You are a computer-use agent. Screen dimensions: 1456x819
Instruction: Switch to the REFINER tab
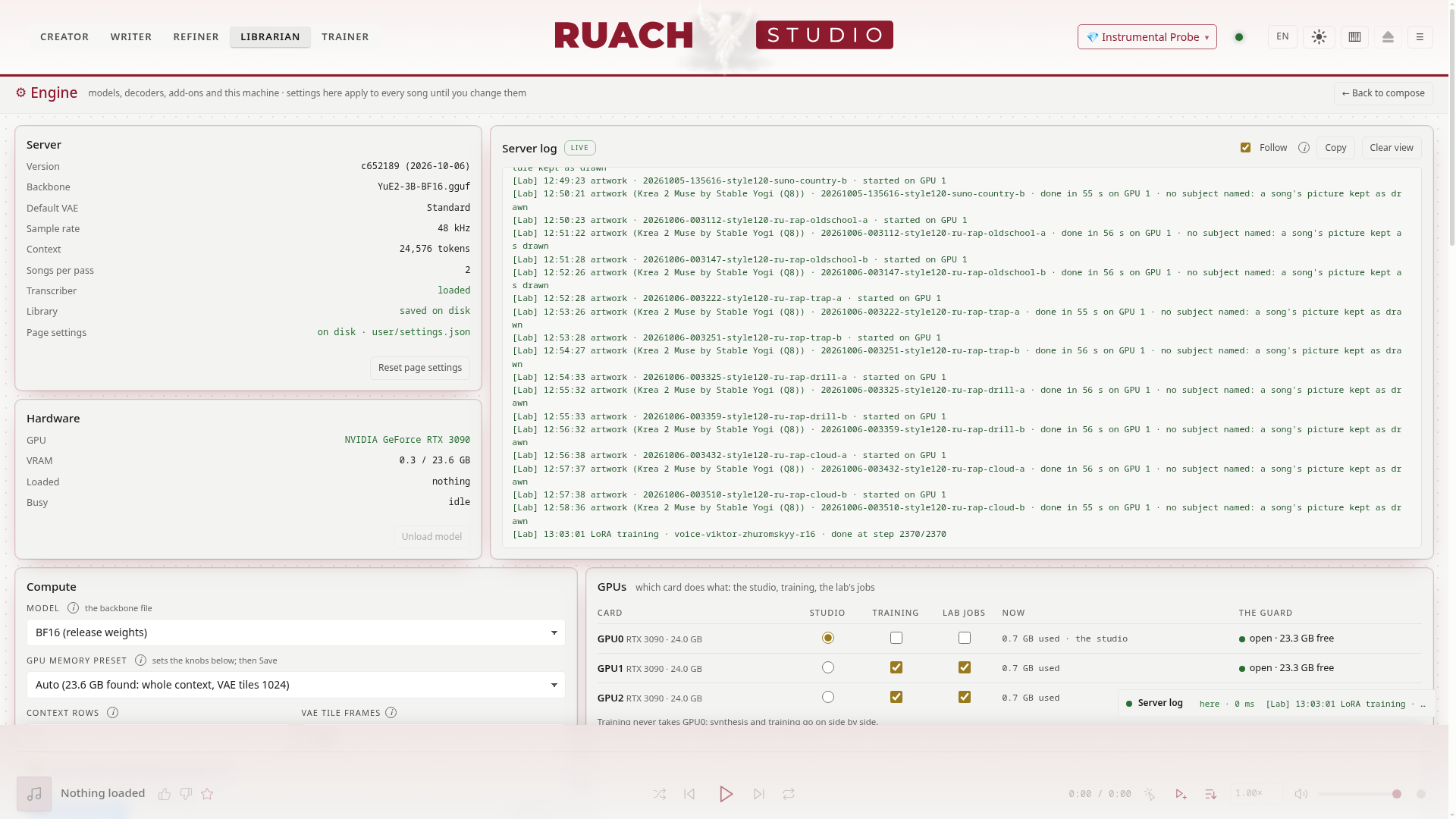[x=196, y=36]
